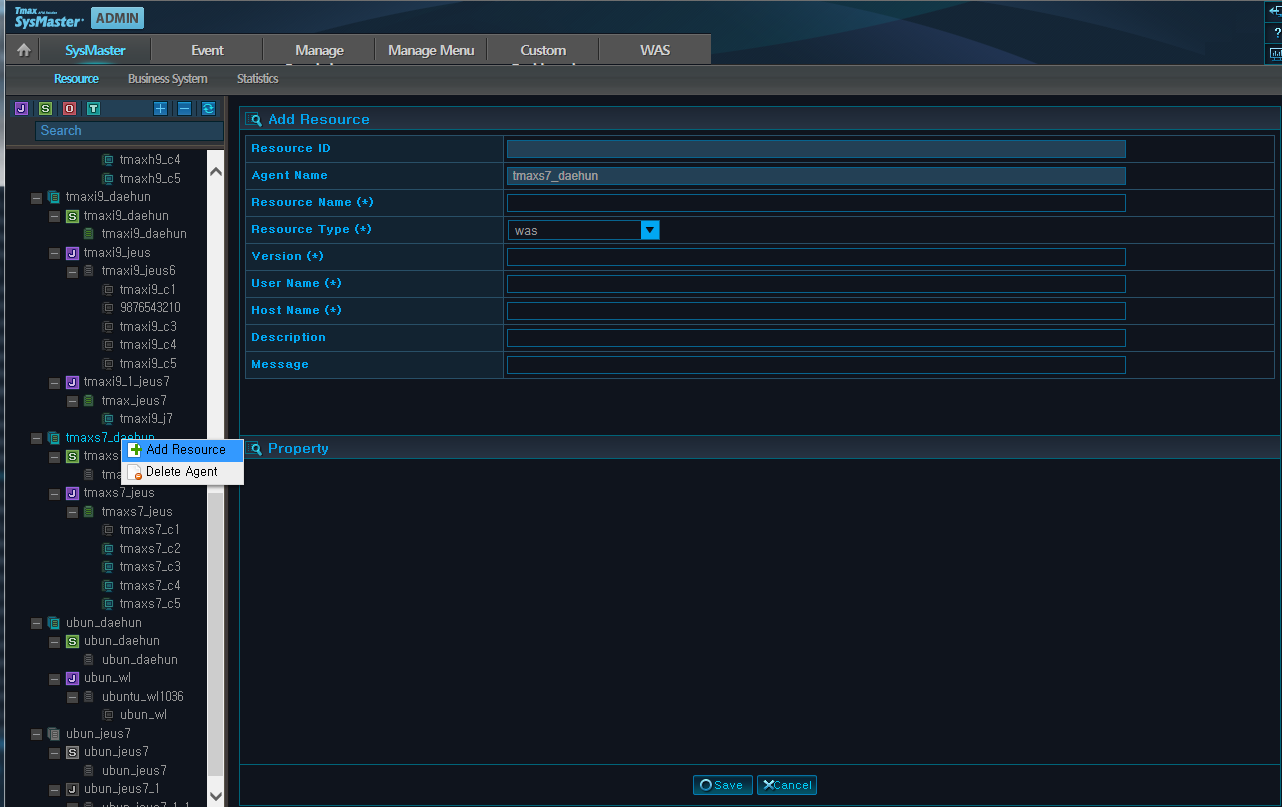The height and width of the screenshot is (807, 1282).
Task: Collapse the tmax_jeus7 node
Action: coord(72,401)
